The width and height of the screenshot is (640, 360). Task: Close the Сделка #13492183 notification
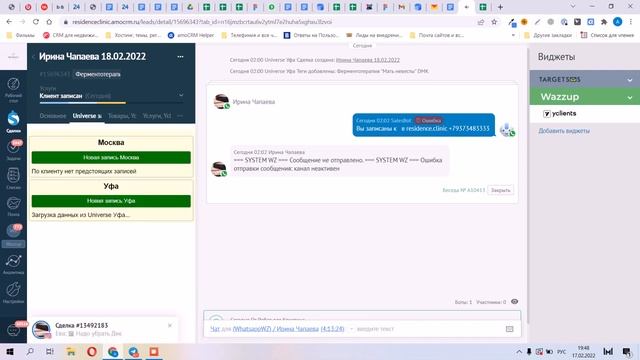170,325
